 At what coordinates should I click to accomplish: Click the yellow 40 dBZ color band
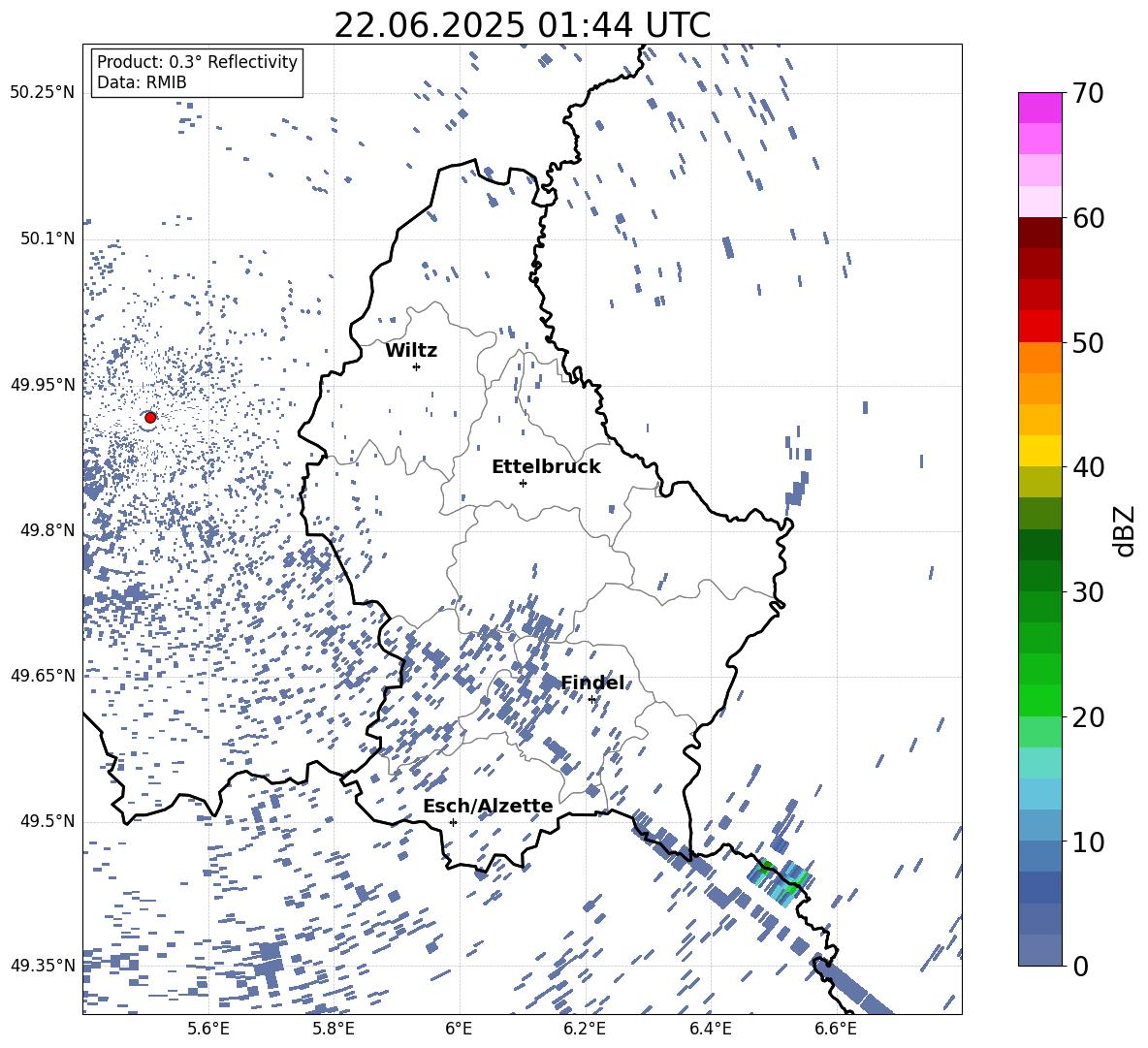[1039, 451]
